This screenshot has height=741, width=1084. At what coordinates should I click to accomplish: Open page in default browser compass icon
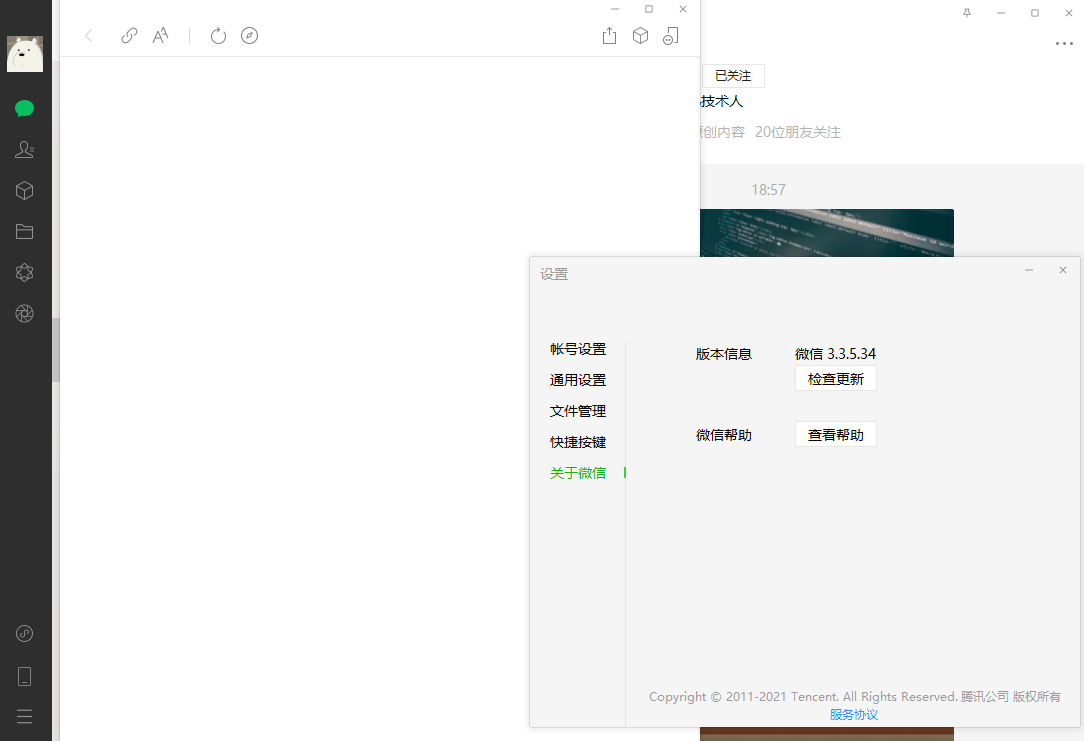pos(250,35)
